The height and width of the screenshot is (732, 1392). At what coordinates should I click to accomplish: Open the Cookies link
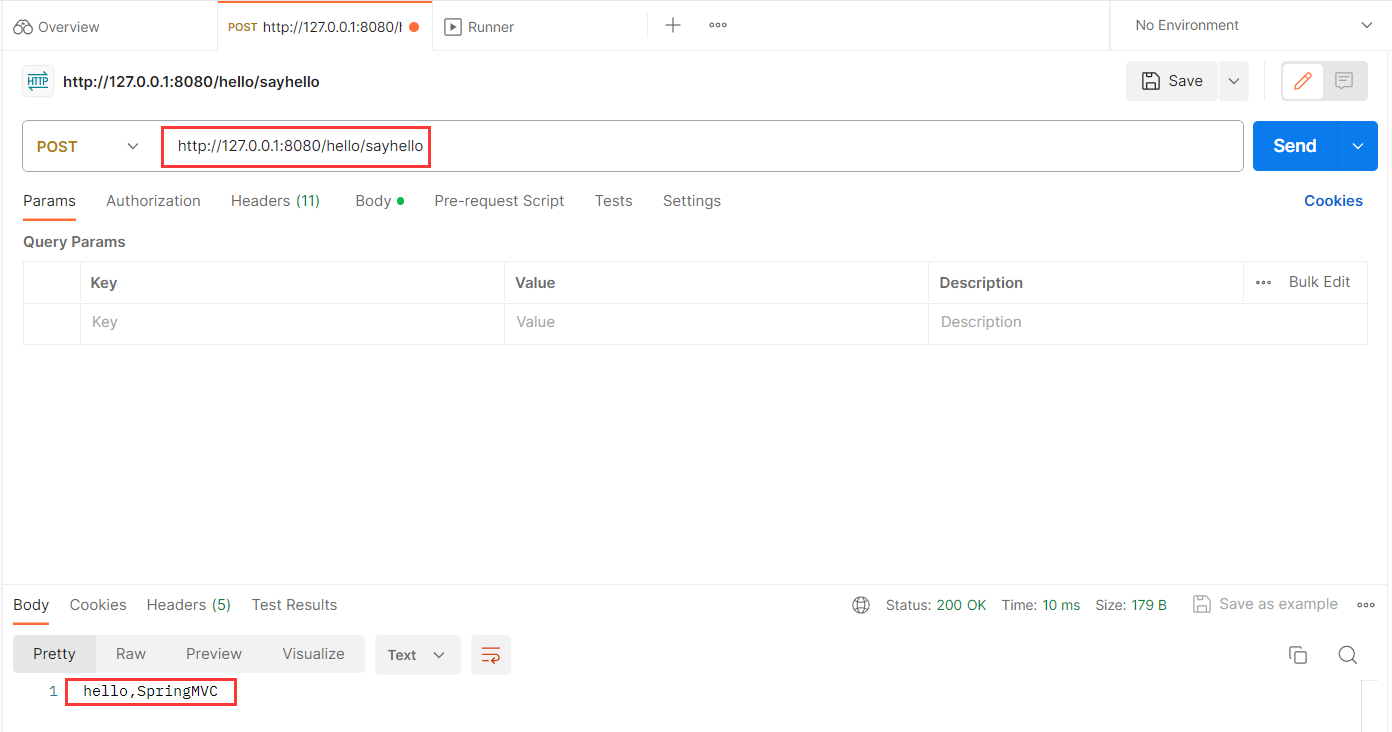tap(1333, 201)
